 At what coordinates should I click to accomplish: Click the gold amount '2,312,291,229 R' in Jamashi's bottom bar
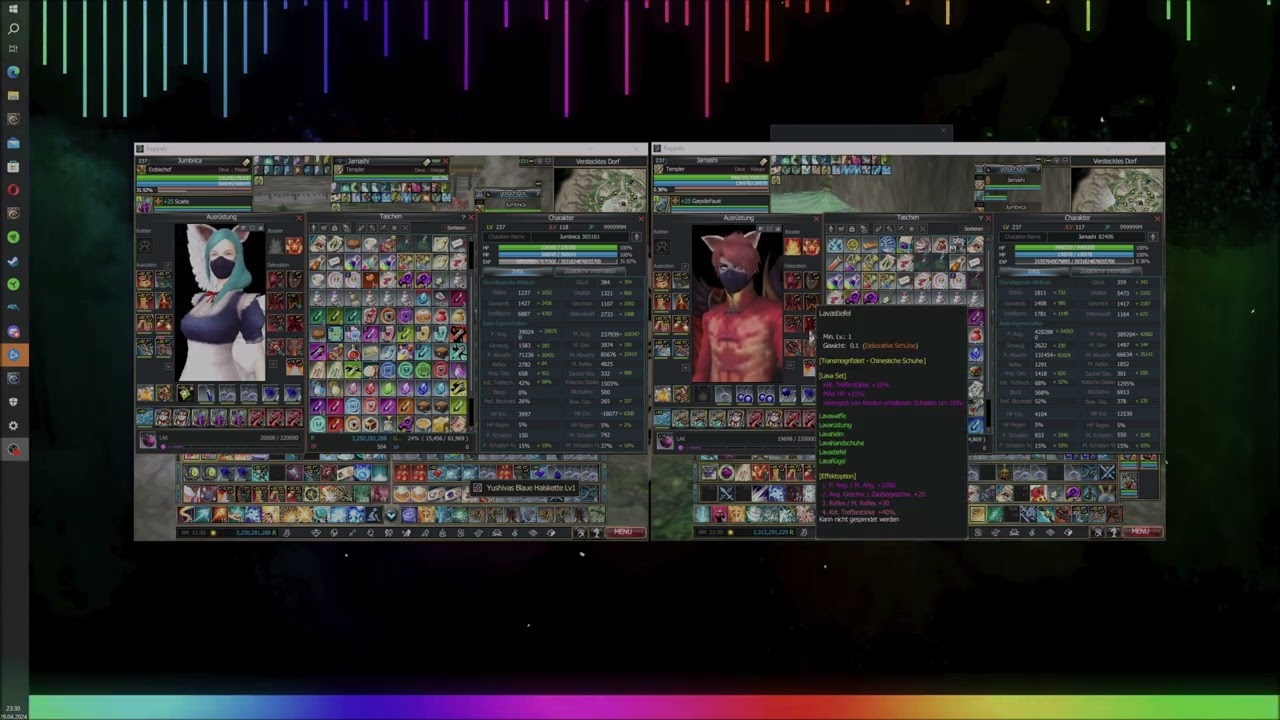coord(772,532)
